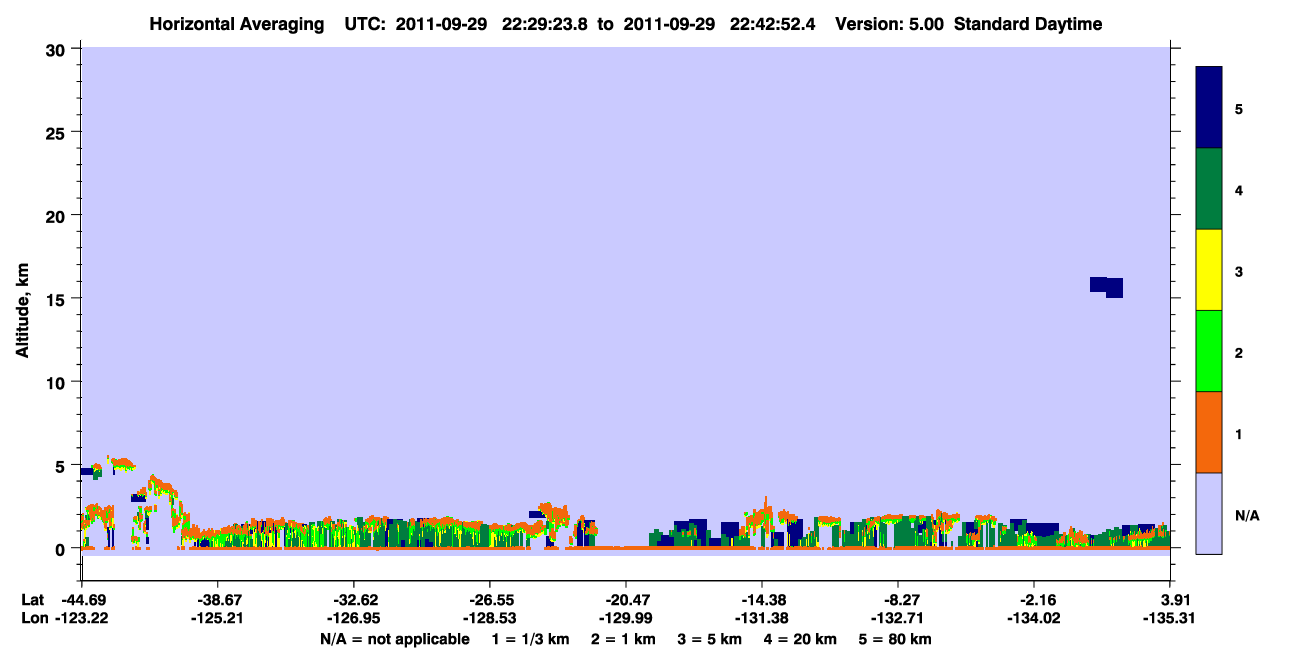Click the longitude value '-125.21'
1300x667 pixels.
click(218, 618)
